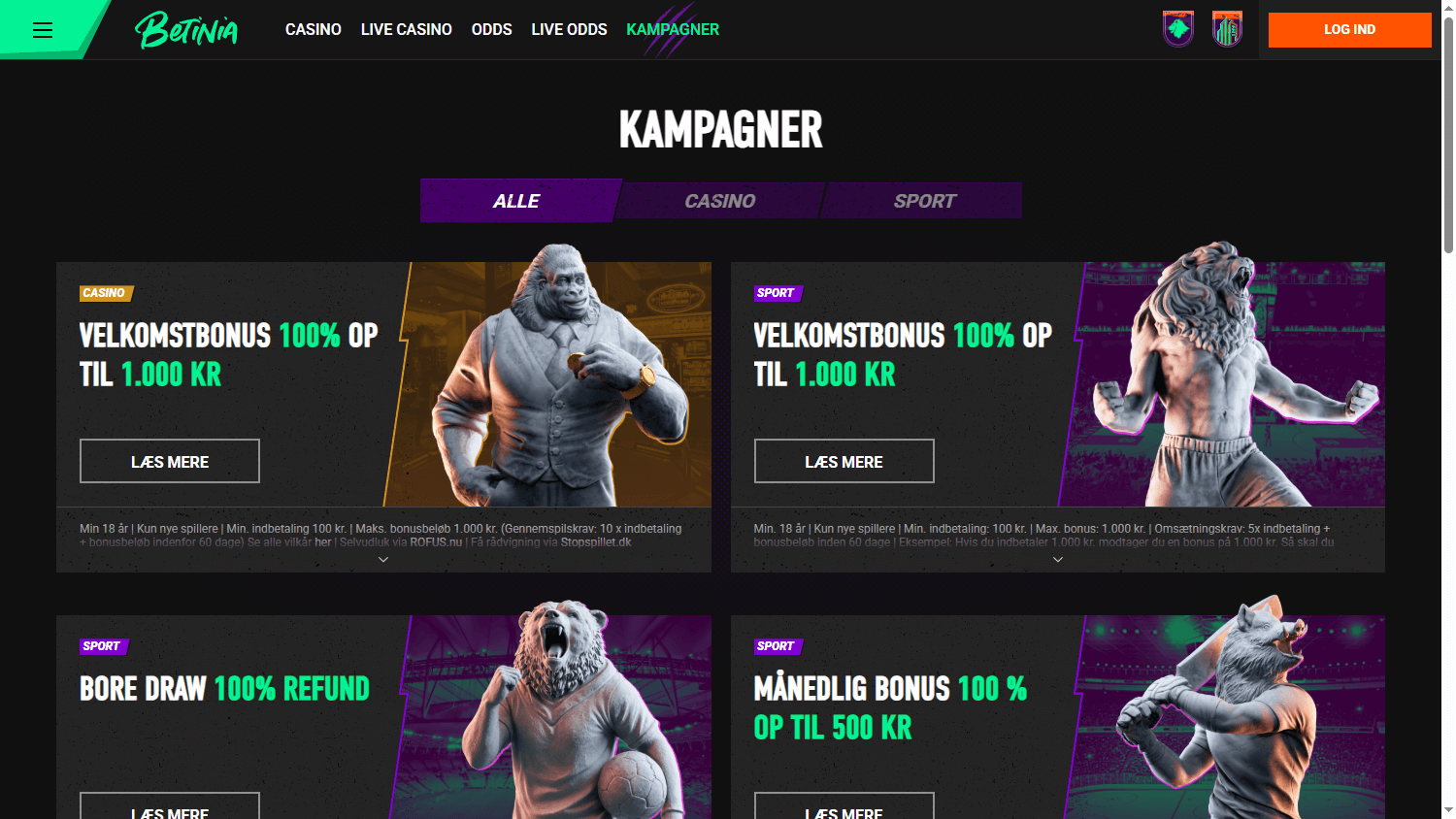This screenshot has width=1456, height=819.
Task: Open the purple lion shield badge icon
Action: [x=1178, y=29]
